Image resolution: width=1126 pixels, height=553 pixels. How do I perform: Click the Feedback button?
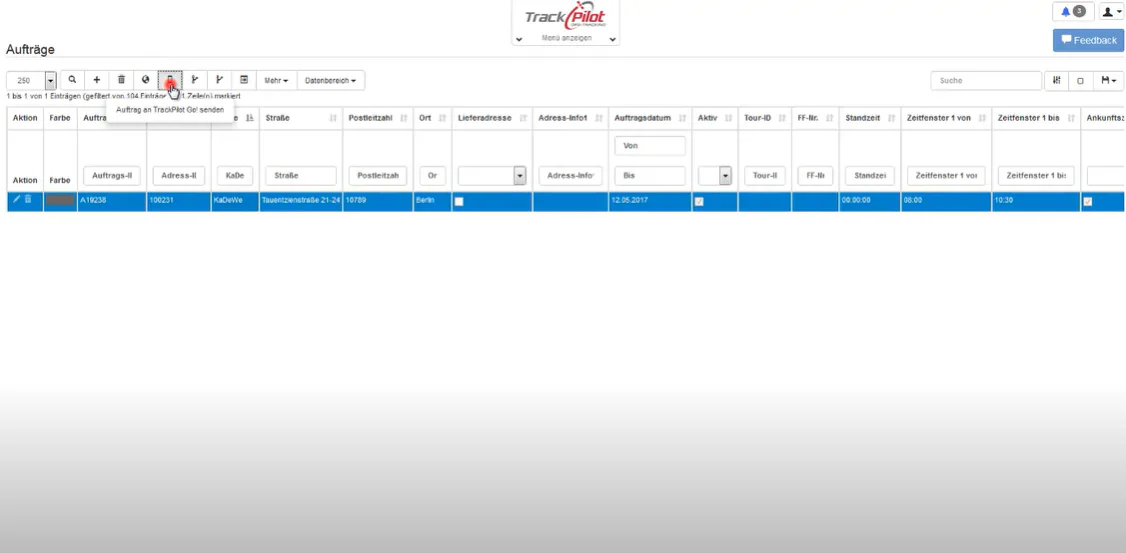(x=1089, y=40)
